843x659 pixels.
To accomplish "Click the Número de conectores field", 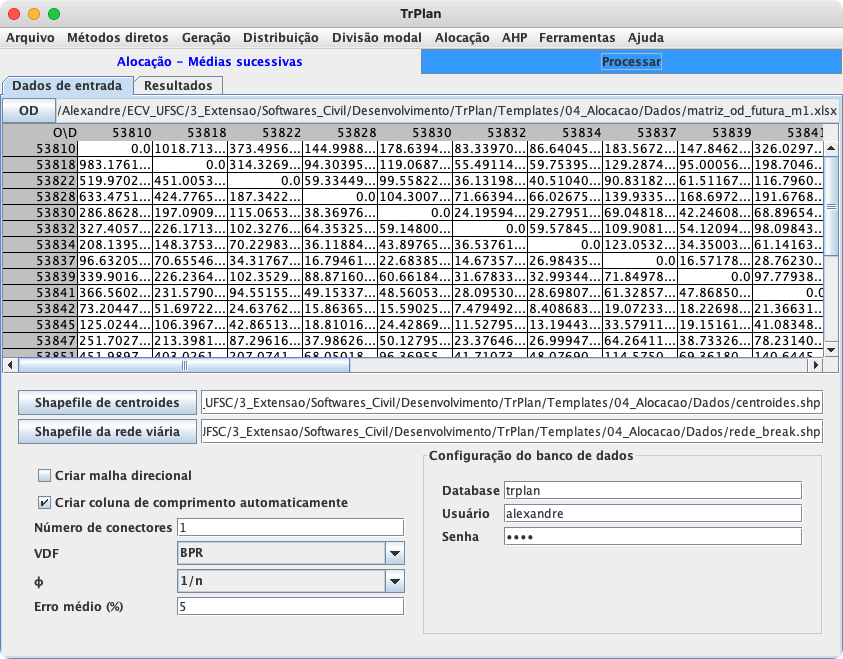I will (x=290, y=527).
